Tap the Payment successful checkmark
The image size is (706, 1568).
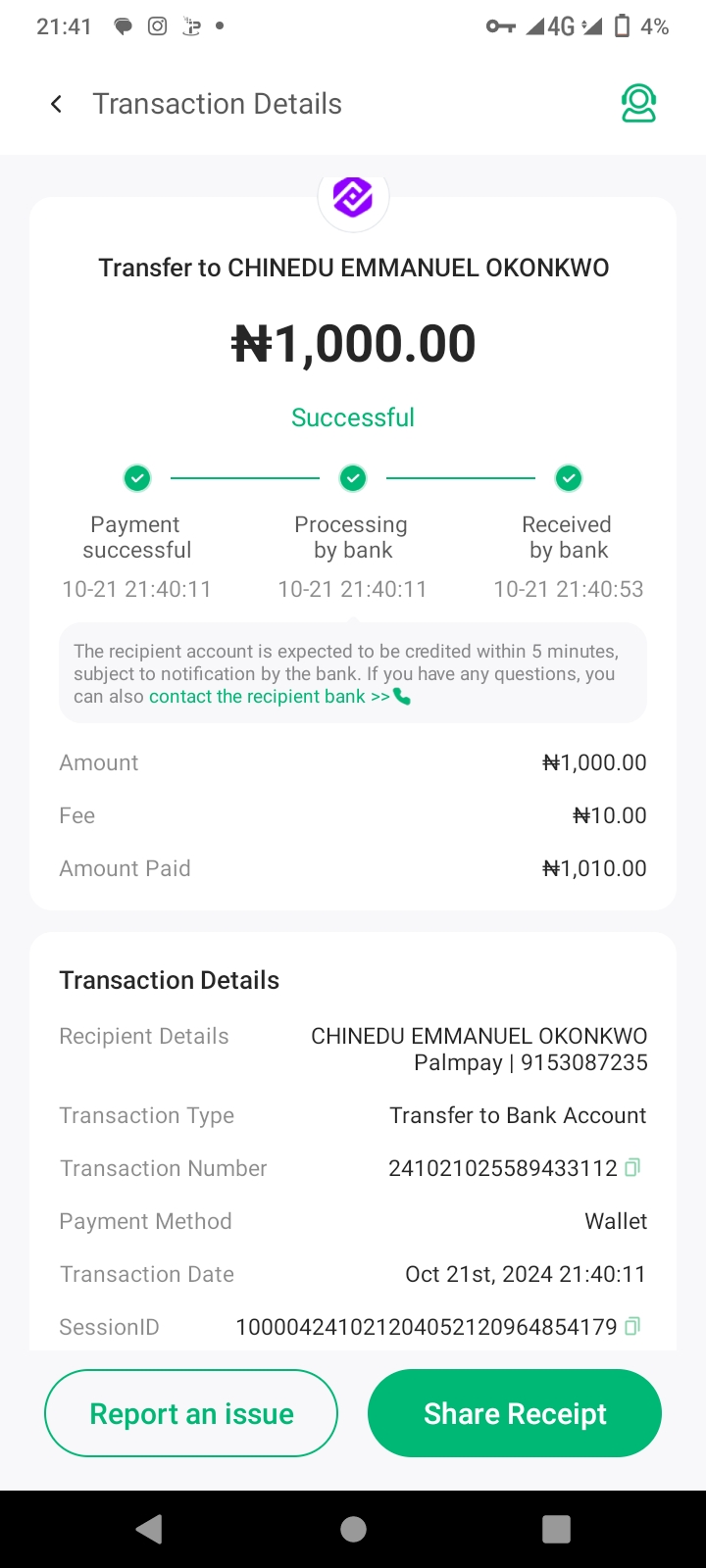tap(137, 478)
